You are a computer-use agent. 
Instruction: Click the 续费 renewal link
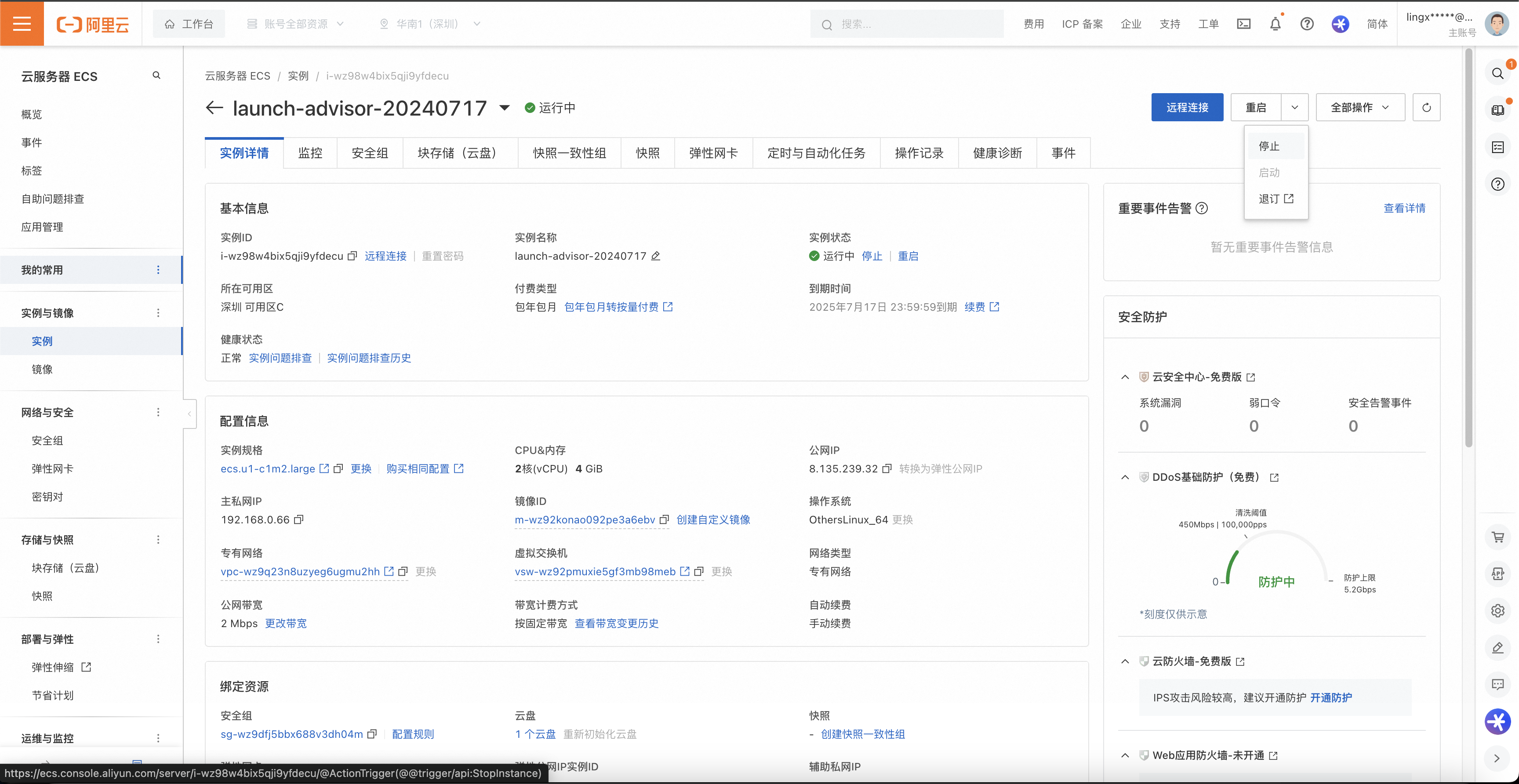(x=982, y=307)
